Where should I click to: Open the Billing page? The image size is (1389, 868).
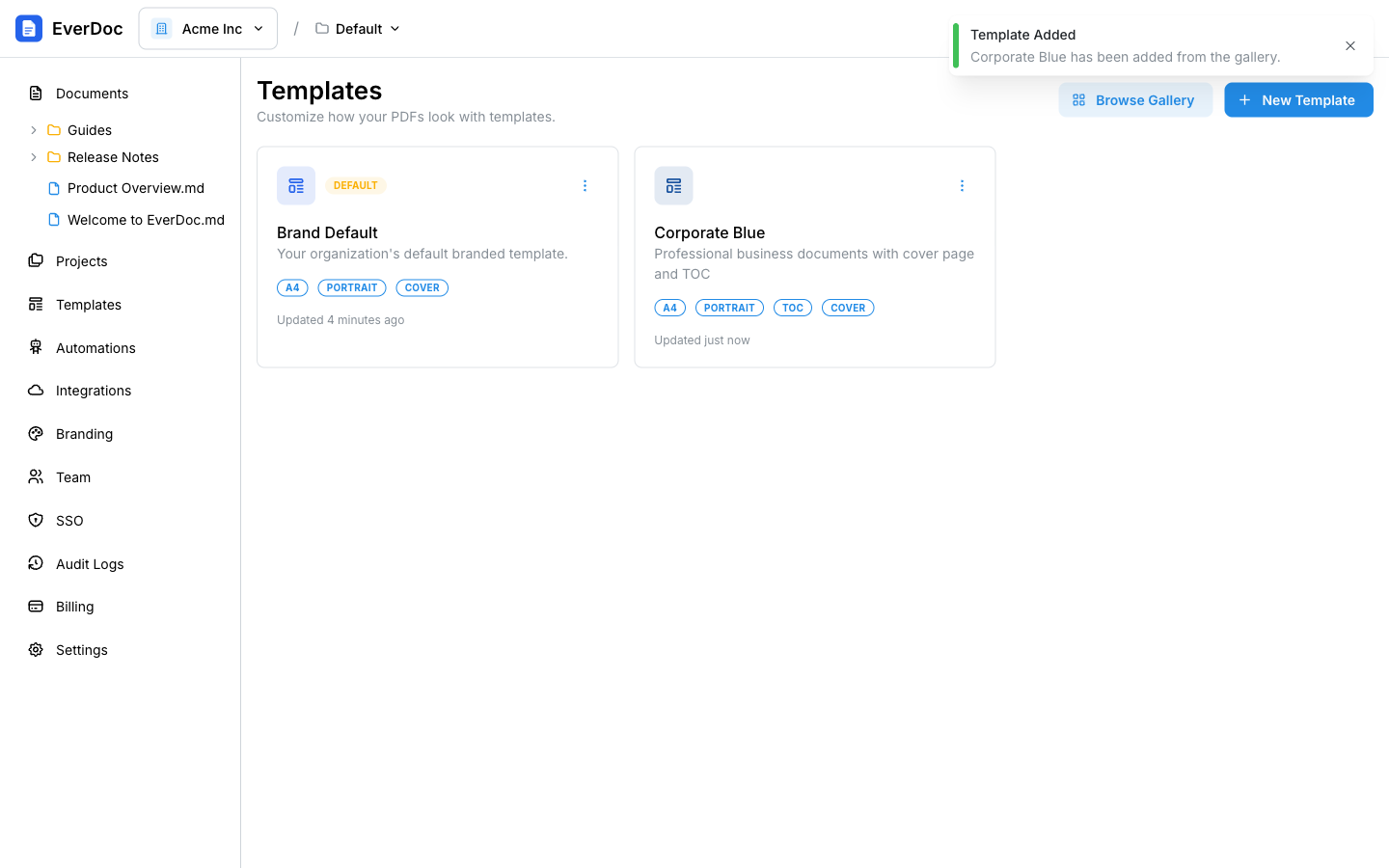point(74,607)
